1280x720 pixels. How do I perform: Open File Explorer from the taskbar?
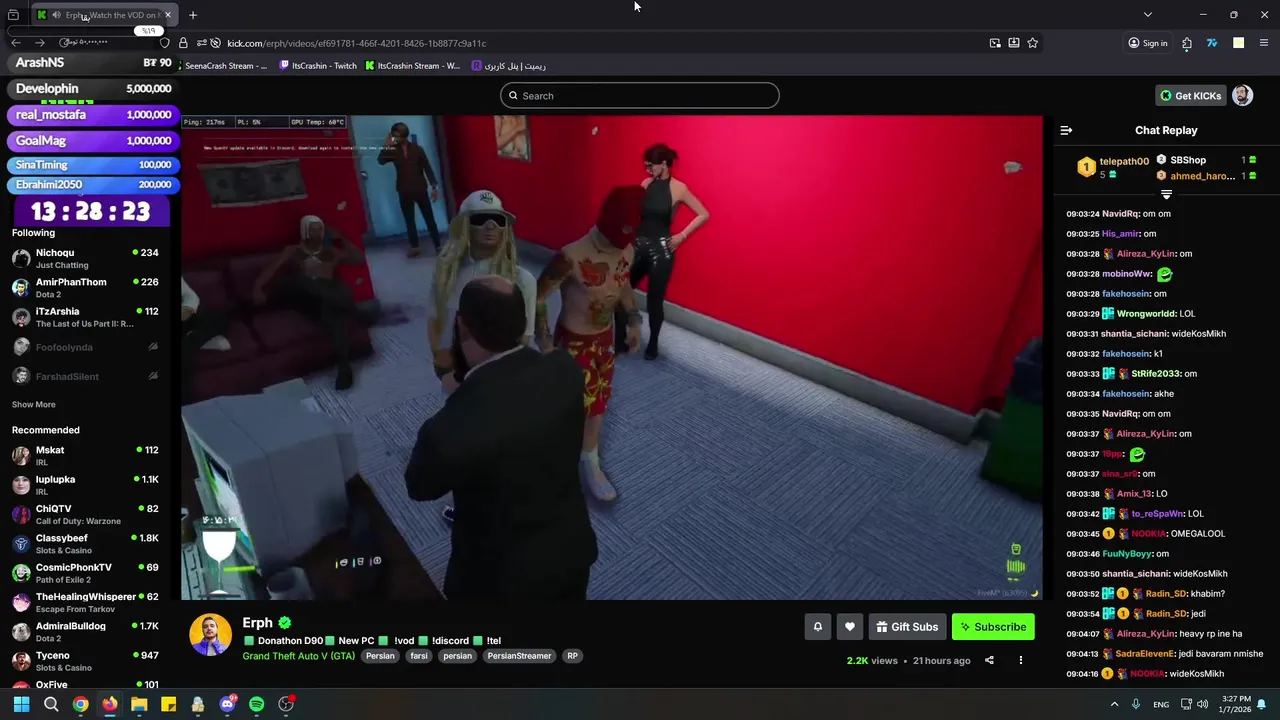tap(139, 704)
